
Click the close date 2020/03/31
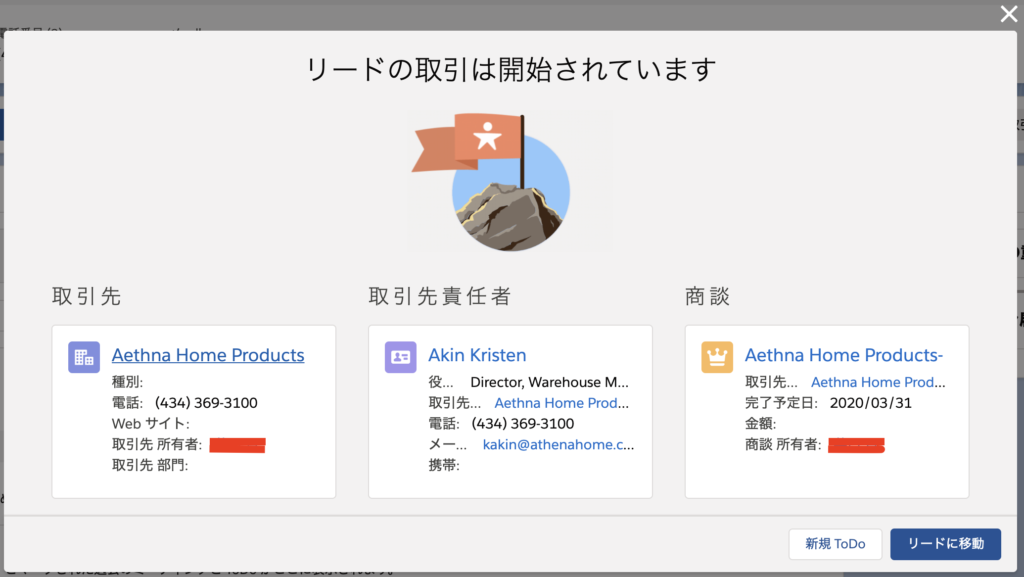(x=871, y=403)
